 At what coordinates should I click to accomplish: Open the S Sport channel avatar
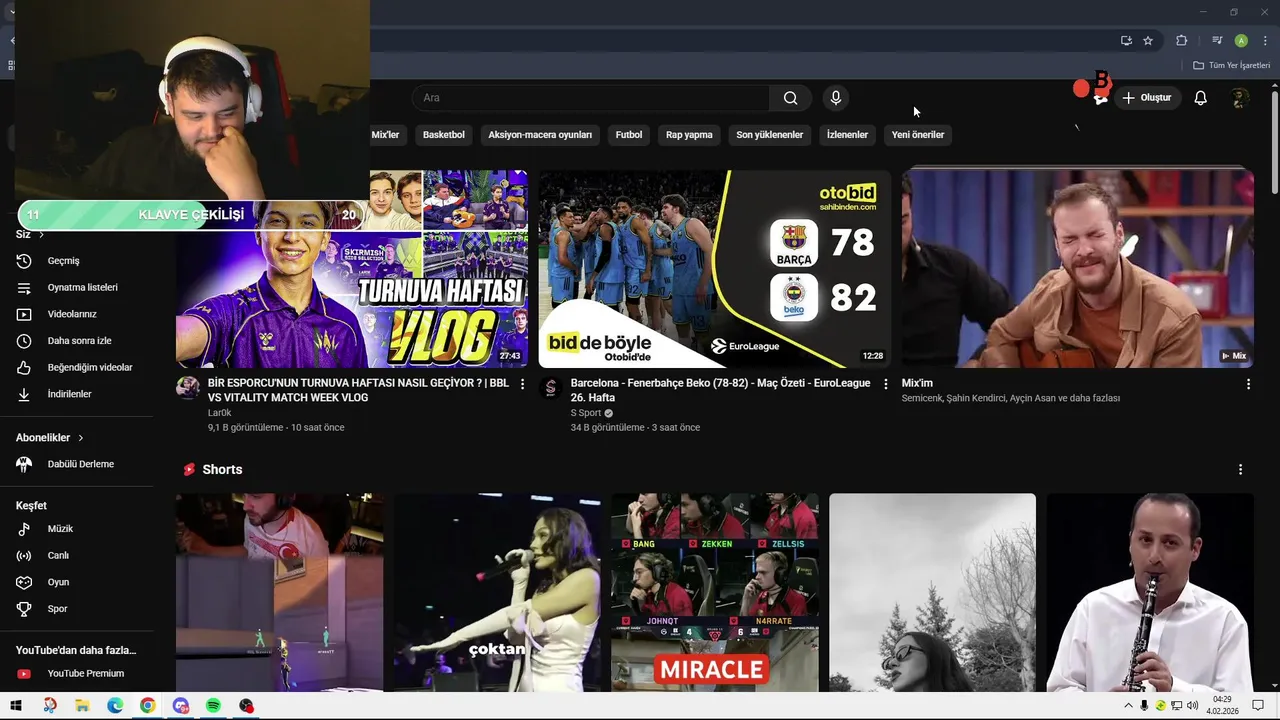point(550,388)
